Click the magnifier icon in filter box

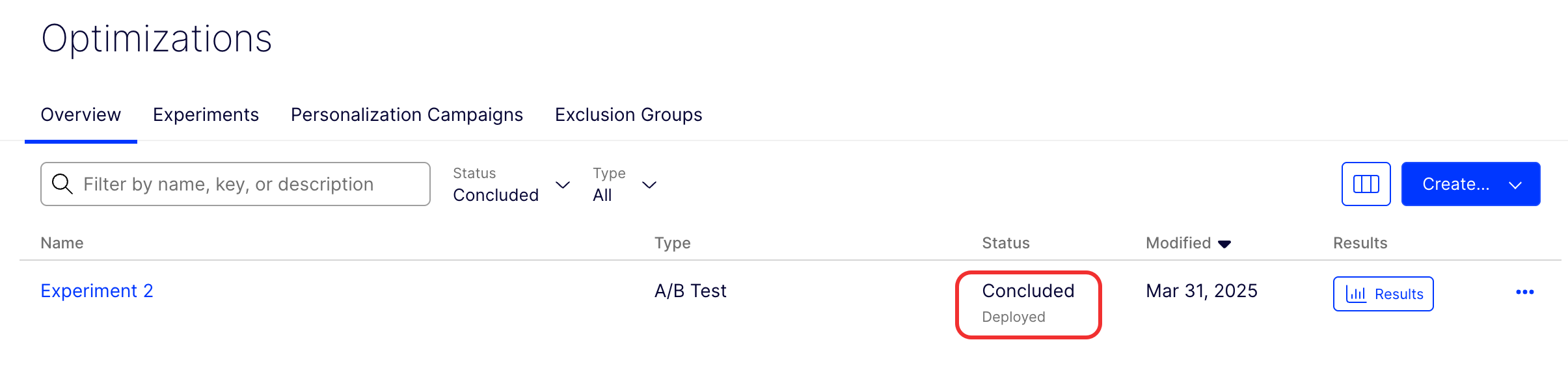click(62, 184)
